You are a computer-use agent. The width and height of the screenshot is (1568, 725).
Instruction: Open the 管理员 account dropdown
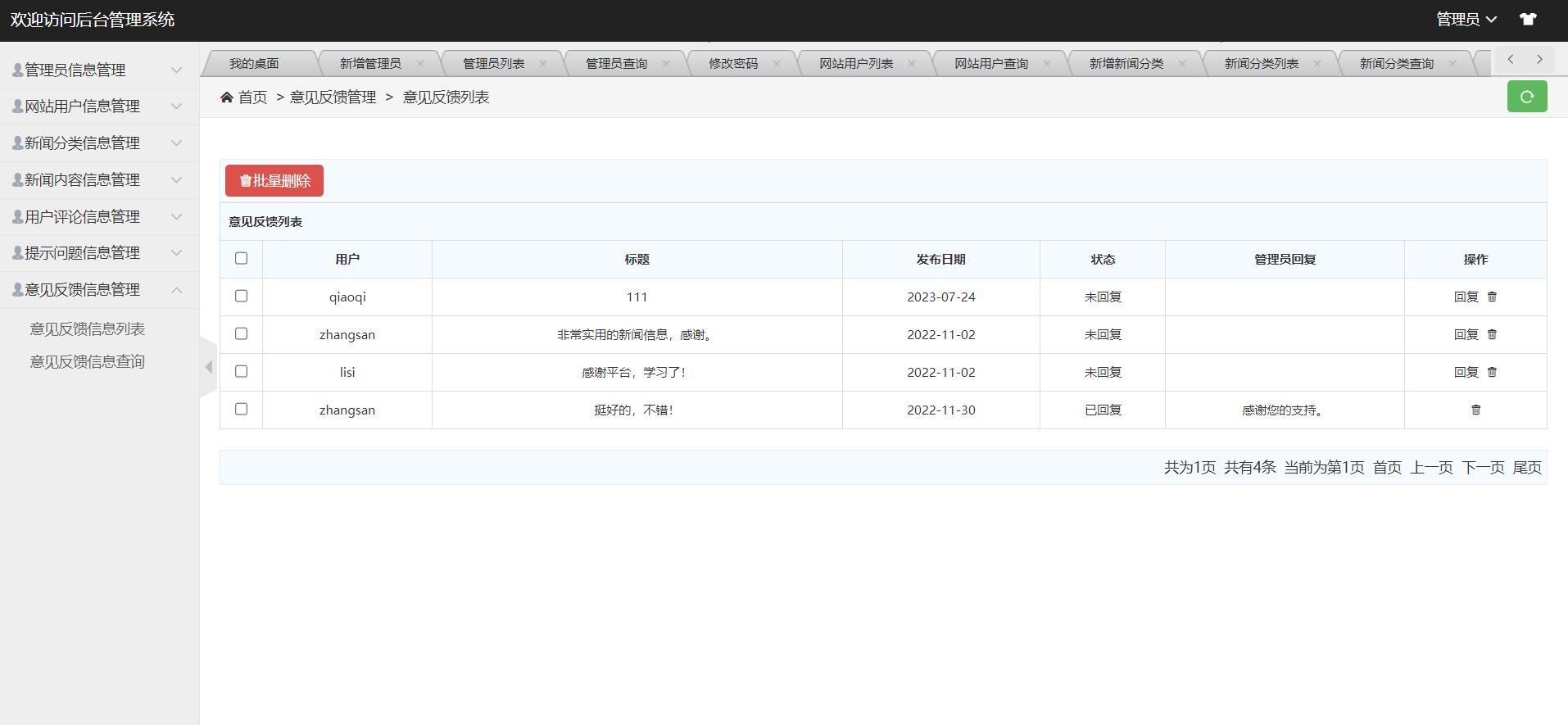(x=1466, y=19)
